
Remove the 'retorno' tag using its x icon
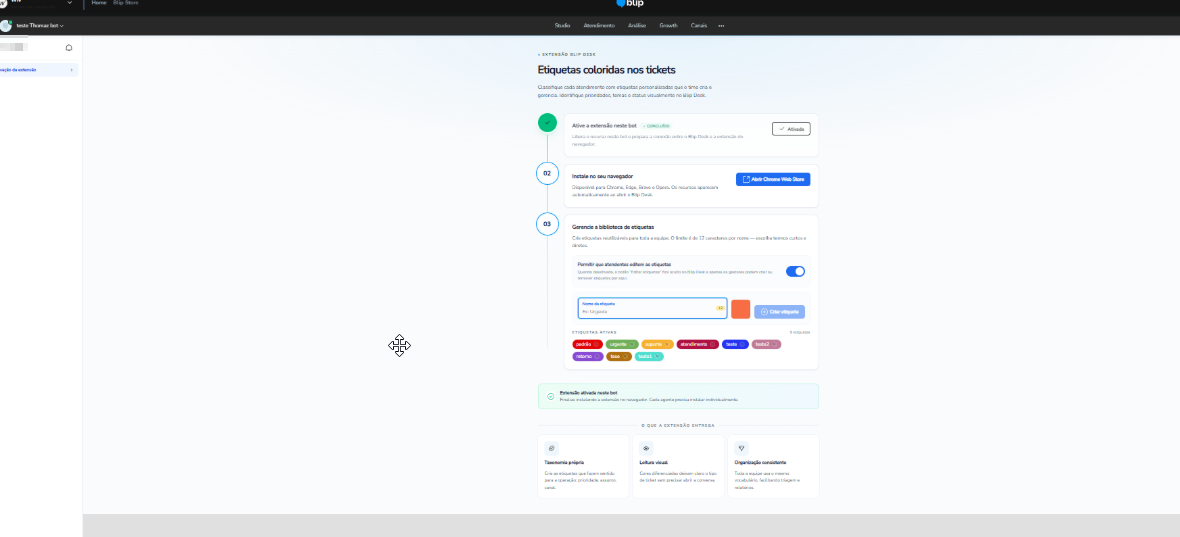597,356
